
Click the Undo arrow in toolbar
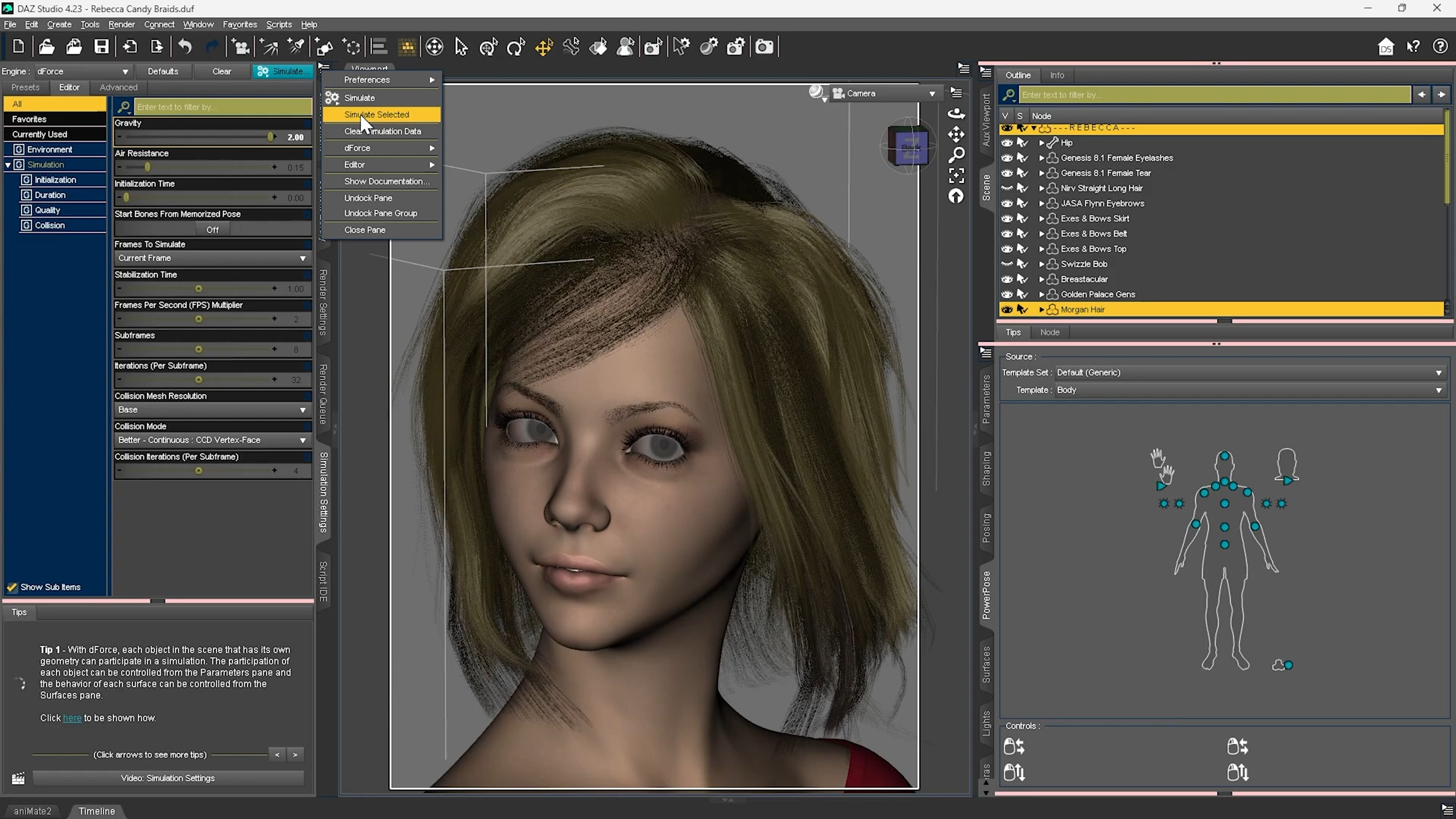[185, 47]
